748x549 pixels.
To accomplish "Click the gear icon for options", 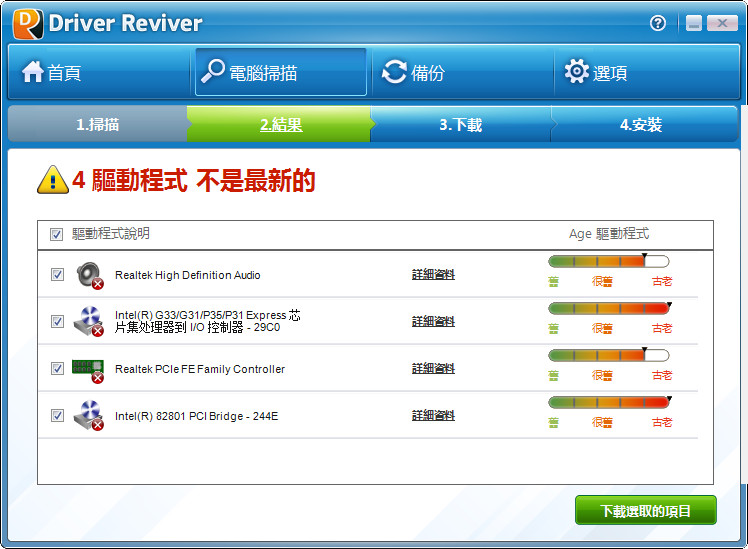I will click(x=576, y=71).
